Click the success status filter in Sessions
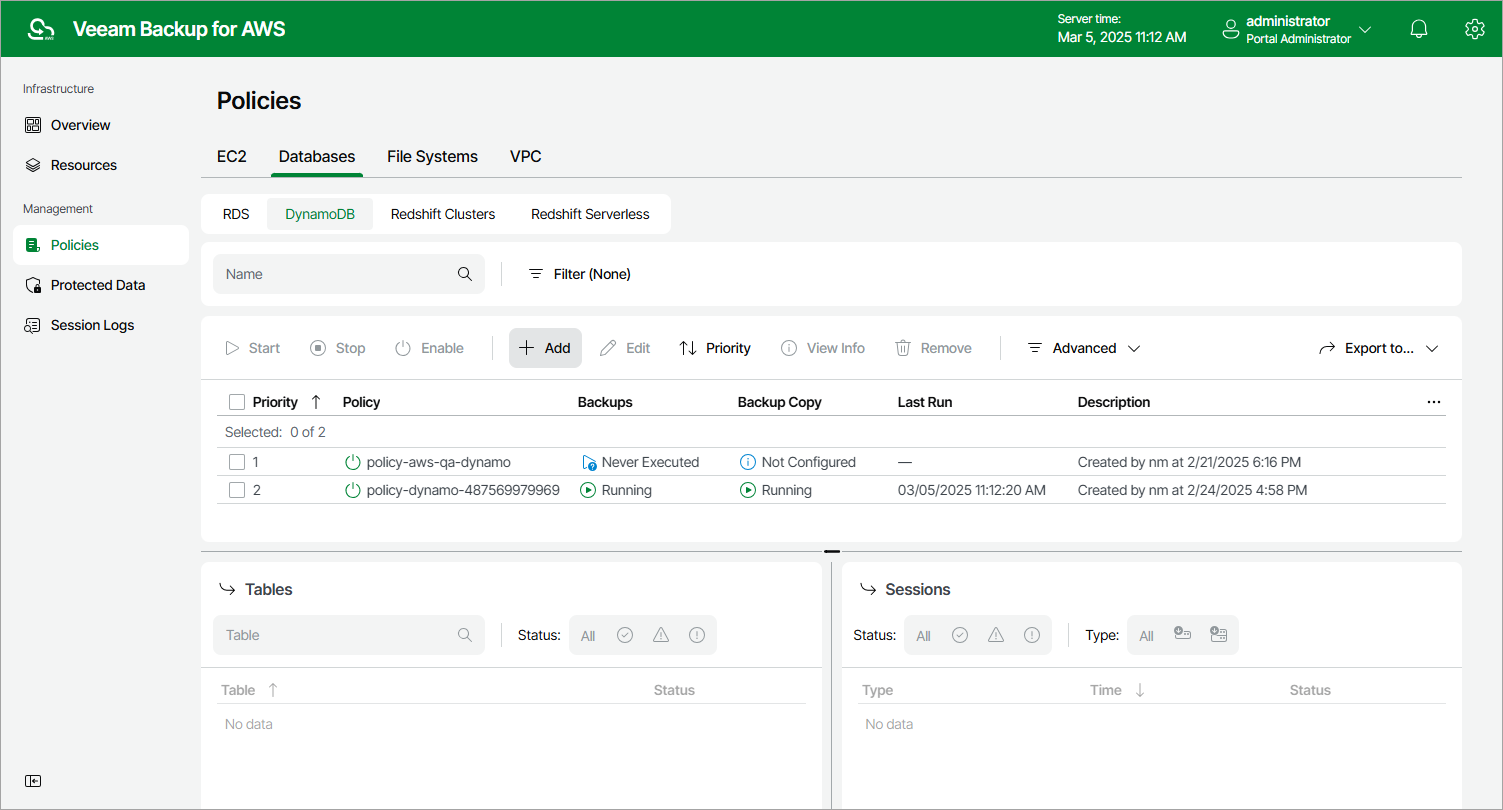 point(960,635)
